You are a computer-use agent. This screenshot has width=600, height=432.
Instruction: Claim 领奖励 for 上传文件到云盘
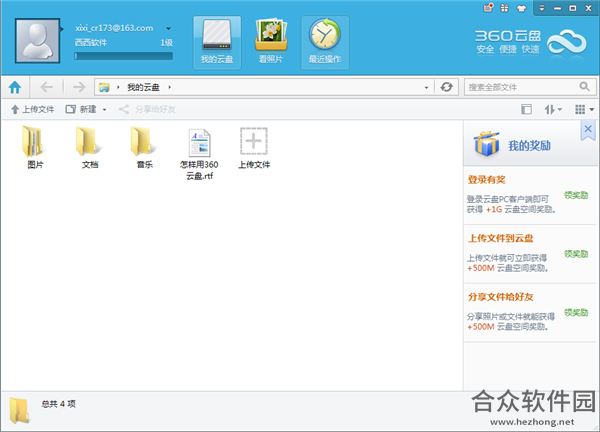(x=576, y=254)
